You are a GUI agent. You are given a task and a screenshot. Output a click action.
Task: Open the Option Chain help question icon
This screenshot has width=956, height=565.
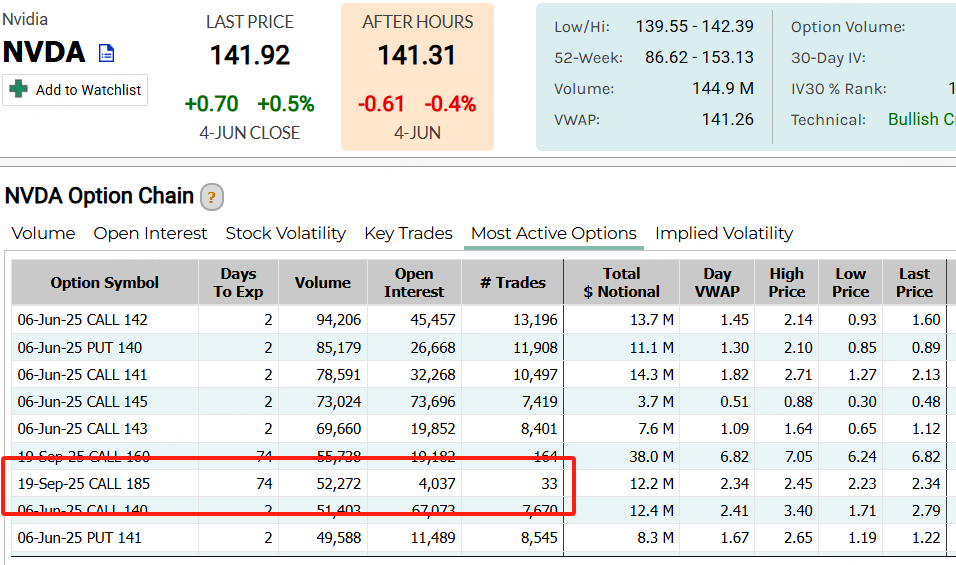pos(212,197)
